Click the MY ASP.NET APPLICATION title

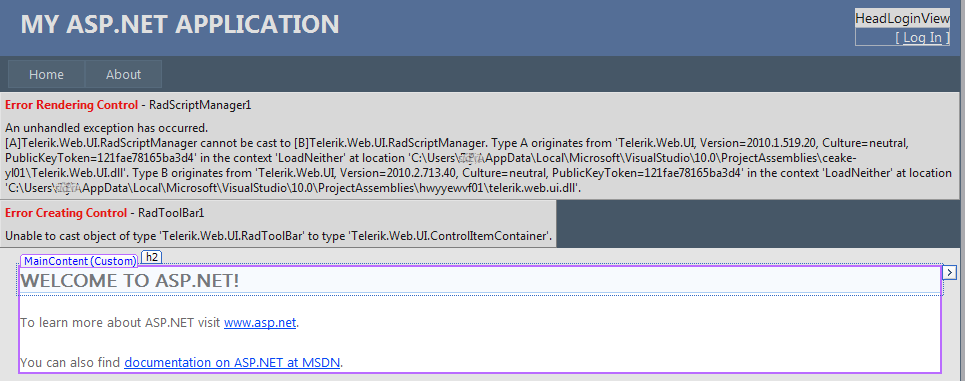point(180,25)
